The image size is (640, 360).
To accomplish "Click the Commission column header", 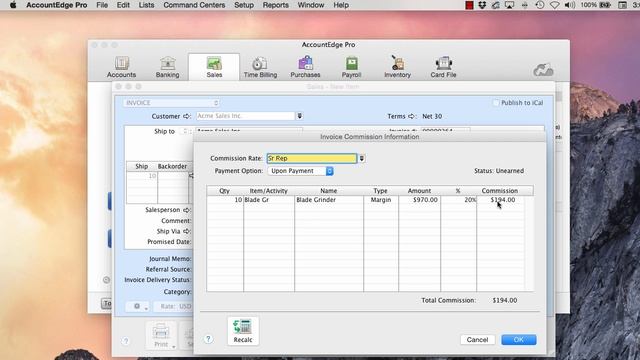I will 500,191.
